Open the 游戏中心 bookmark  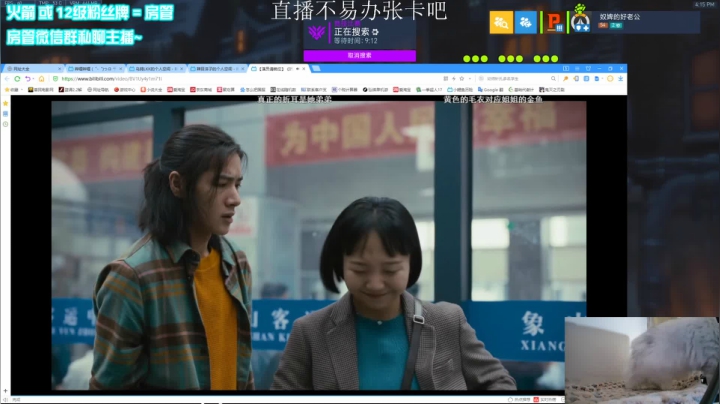124,90
